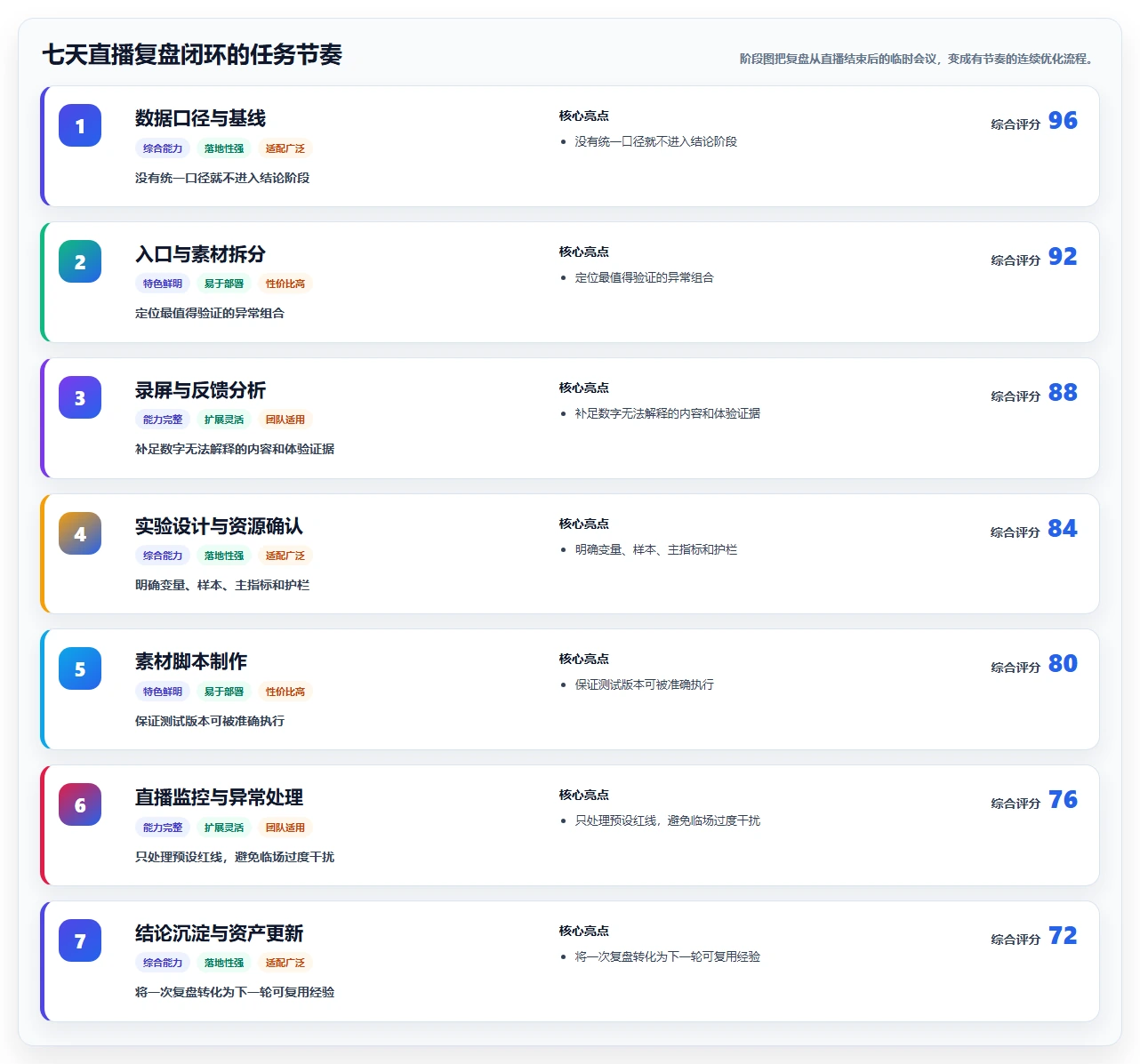Screen dimensions: 1140x1064
Task: Click the score value 80
Action: 1063,663
